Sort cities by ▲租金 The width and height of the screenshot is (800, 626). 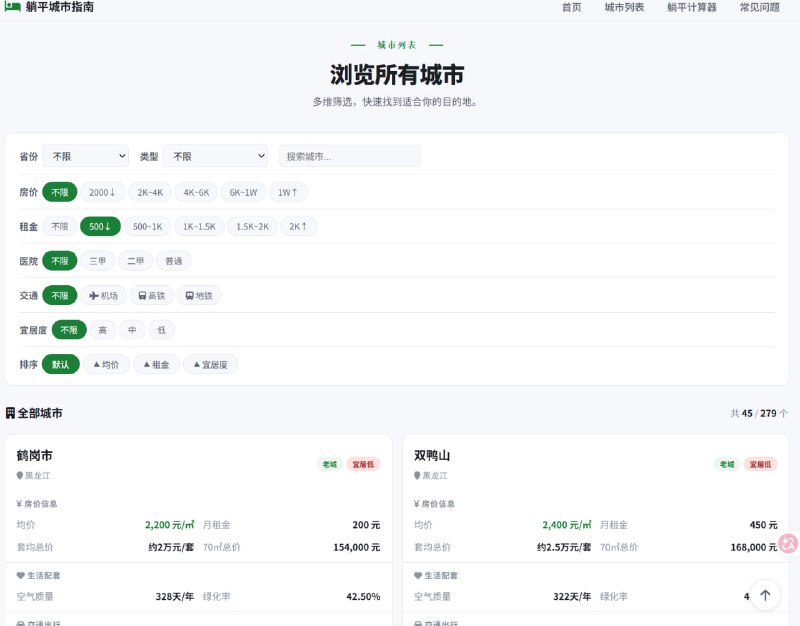tap(156, 364)
